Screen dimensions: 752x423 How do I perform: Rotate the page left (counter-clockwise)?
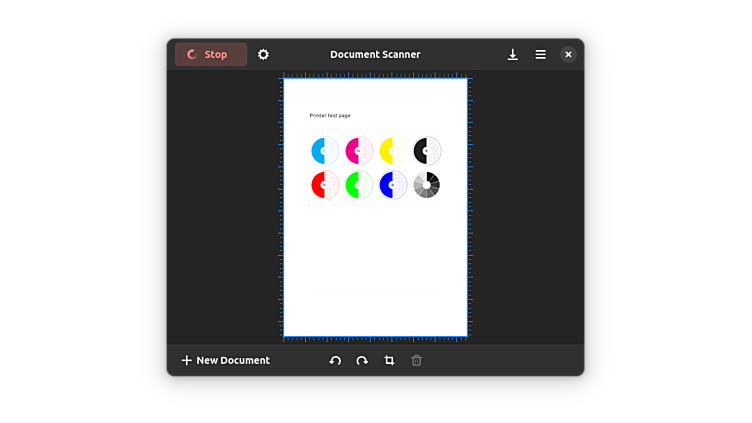point(335,360)
